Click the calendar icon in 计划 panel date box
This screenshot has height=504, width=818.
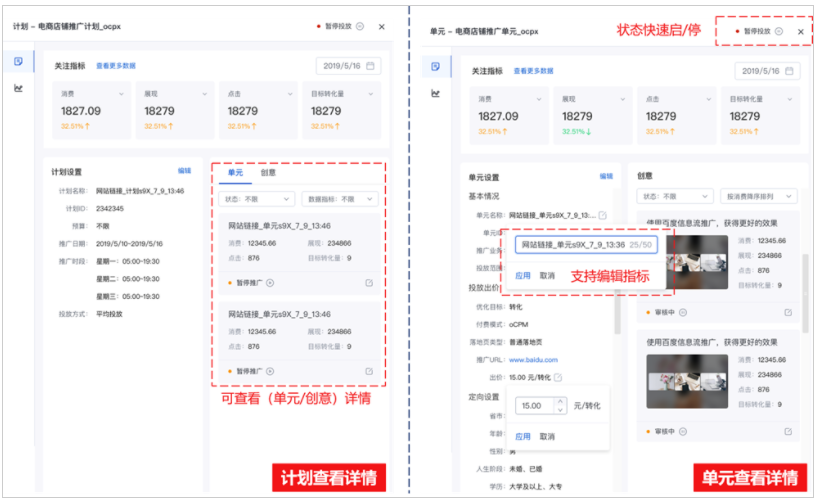click(x=370, y=66)
